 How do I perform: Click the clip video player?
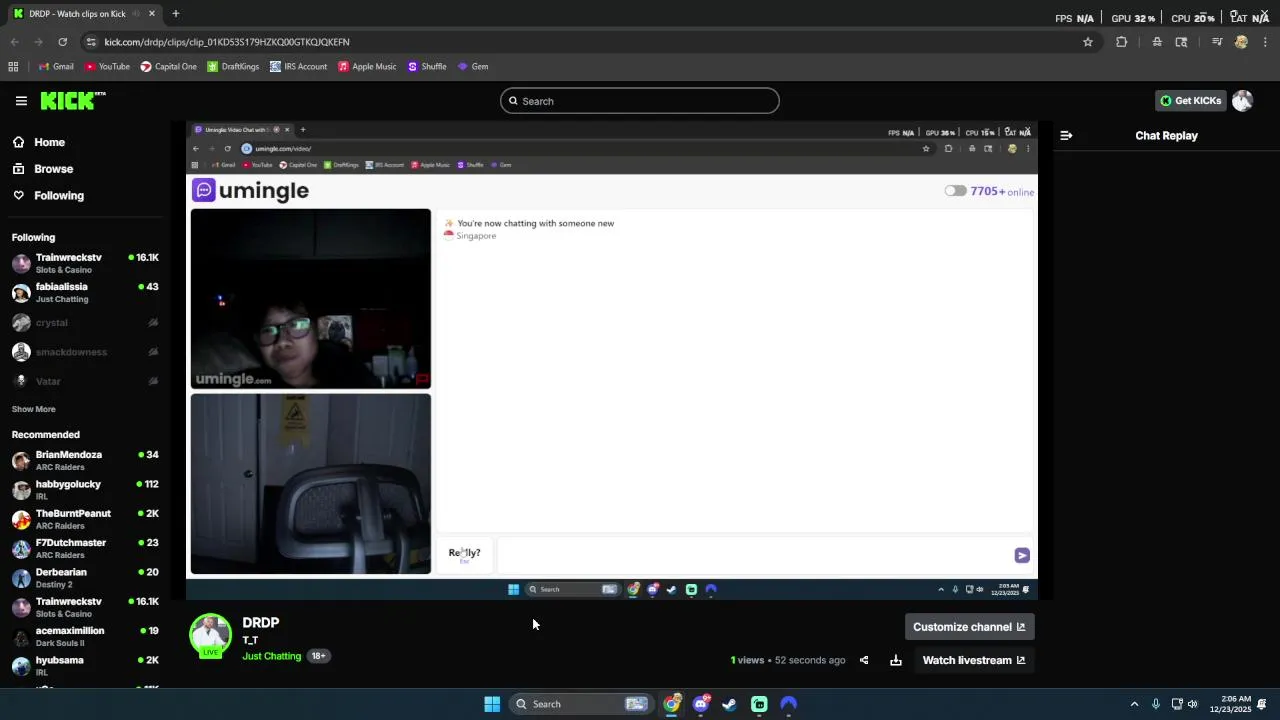tap(612, 360)
